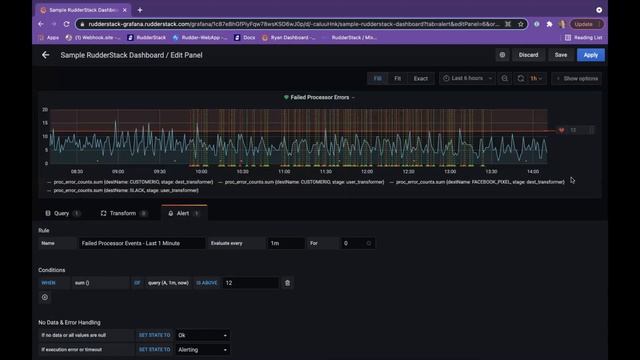
Task: Open Ryan Dashboard bookmark
Action: (x=289, y=38)
